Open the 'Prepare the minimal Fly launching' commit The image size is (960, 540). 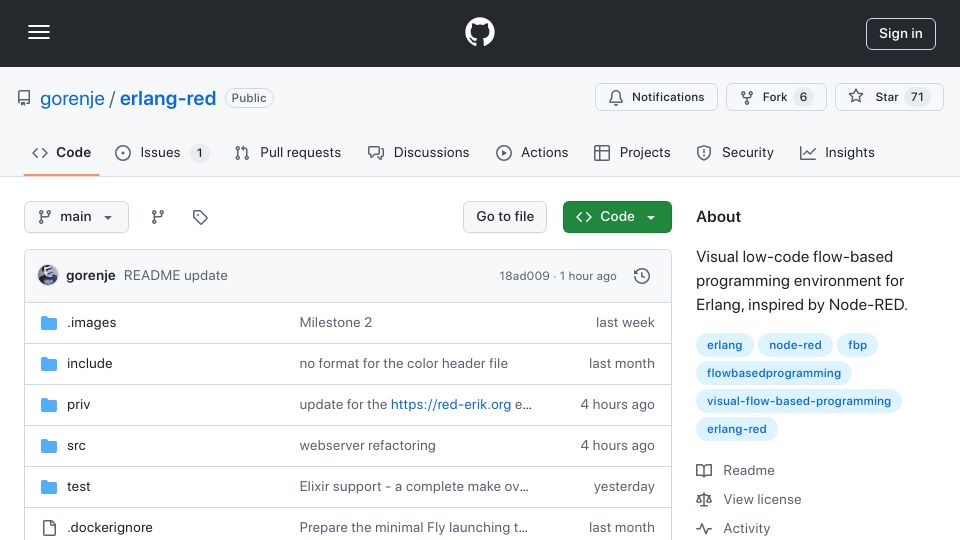(413, 528)
